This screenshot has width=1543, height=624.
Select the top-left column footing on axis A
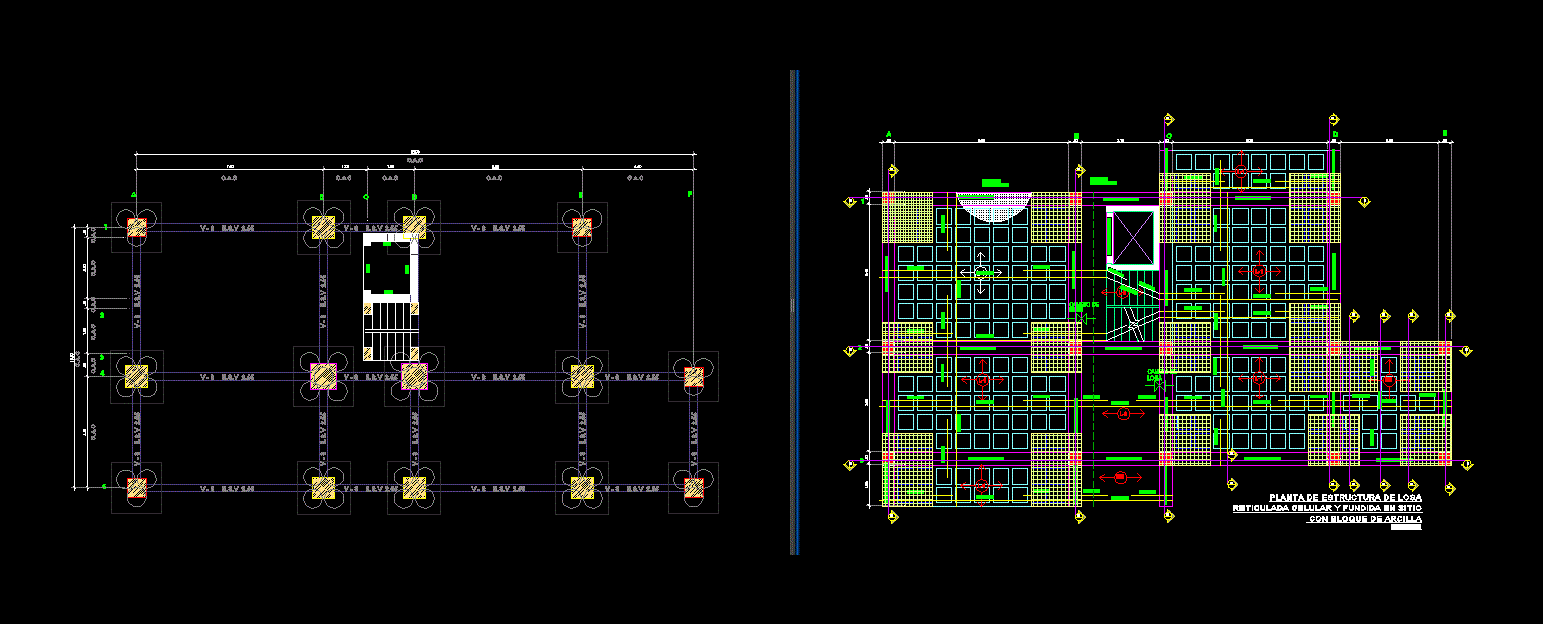(x=136, y=228)
